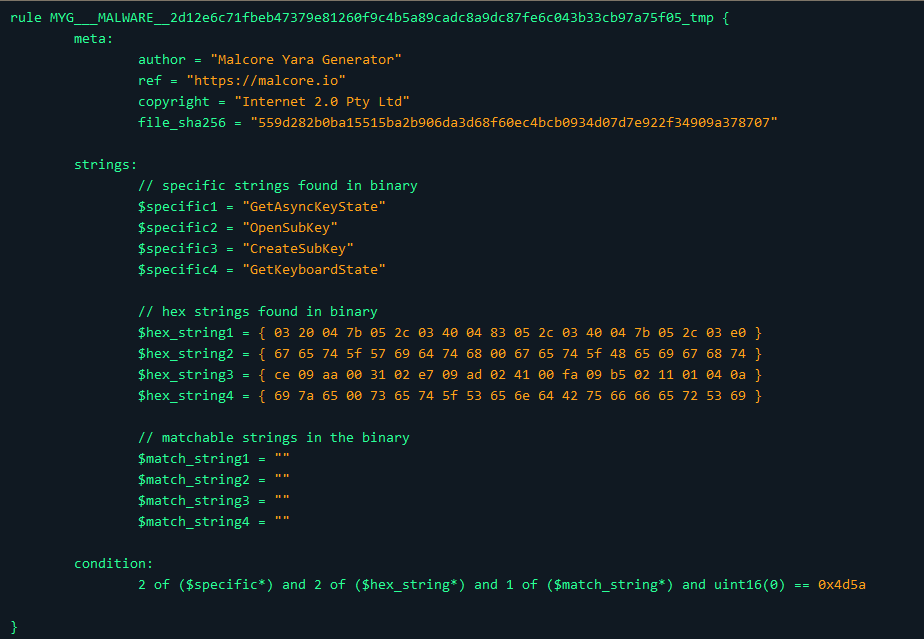This screenshot has height=639, width=924.
Task: Click the "Internet 2.0 Pty Ltd" copyright string
Action: point(322,101)
